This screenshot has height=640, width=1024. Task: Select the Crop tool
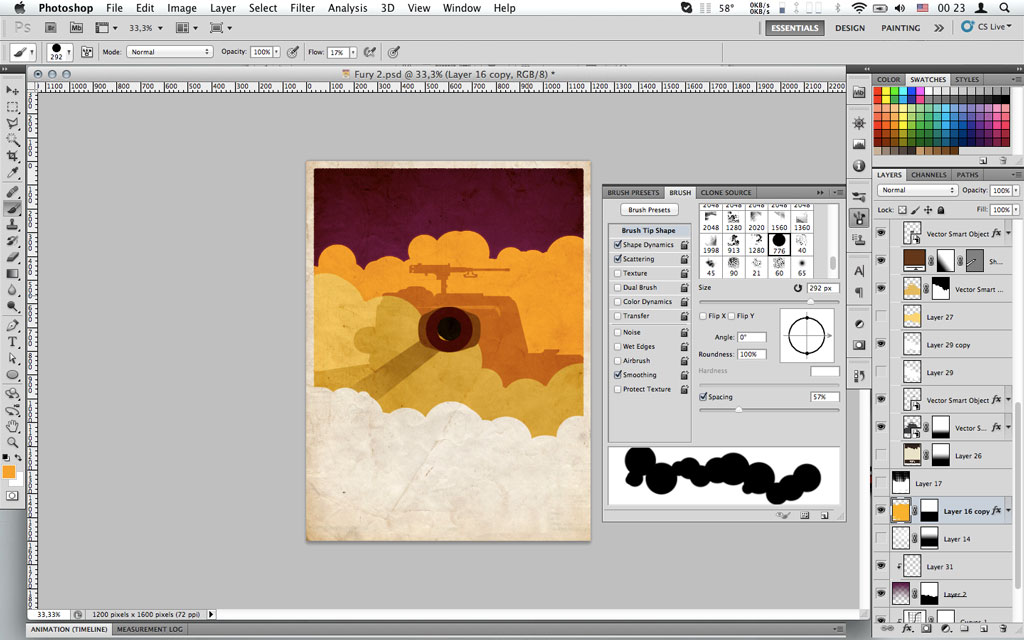[13, 157]
